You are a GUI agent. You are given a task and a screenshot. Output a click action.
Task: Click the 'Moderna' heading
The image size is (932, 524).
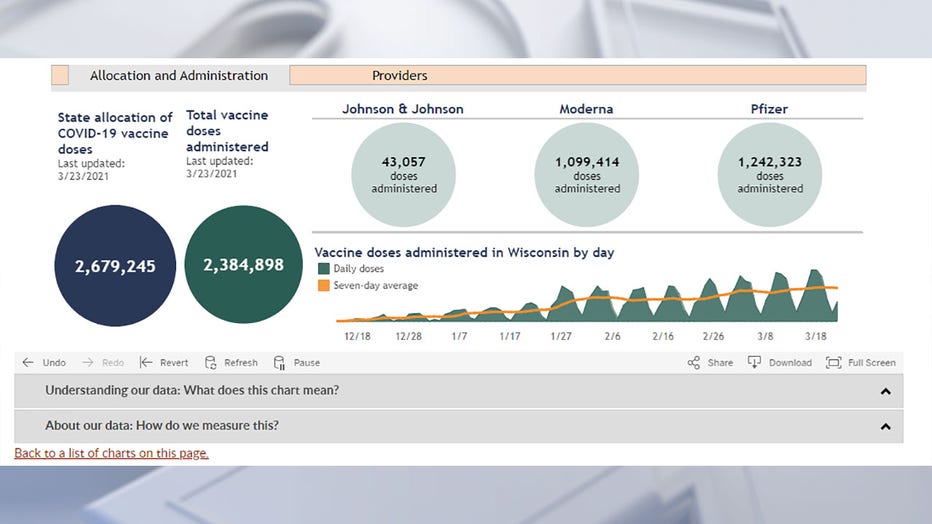[586, 109]
